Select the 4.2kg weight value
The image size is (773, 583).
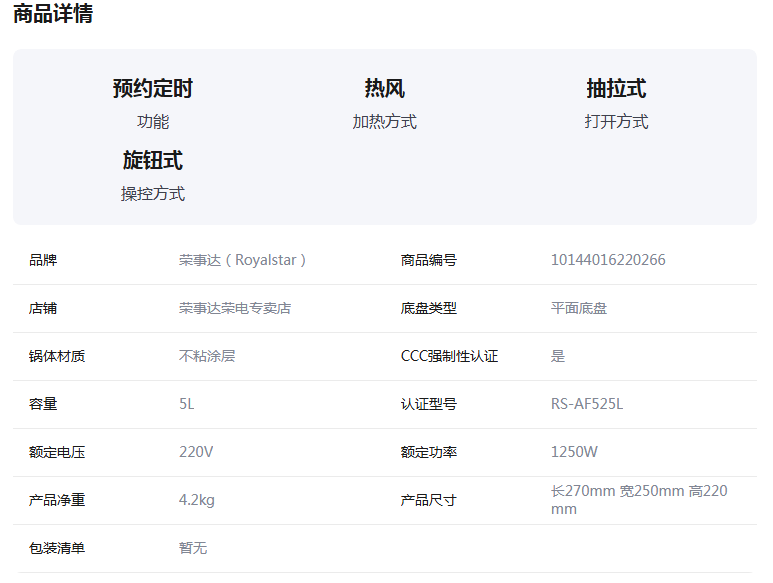(197, 500)
